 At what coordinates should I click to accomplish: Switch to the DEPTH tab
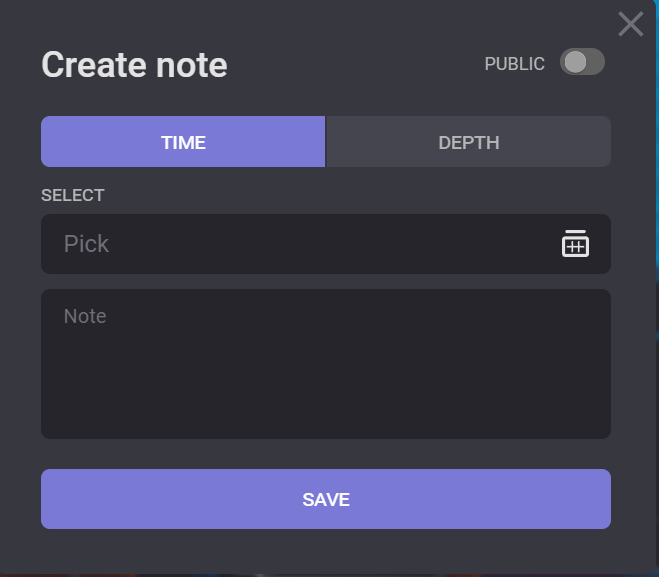pos(468,142)
